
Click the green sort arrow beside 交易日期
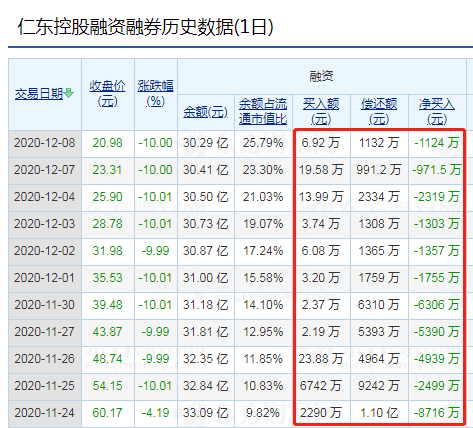click(68, 93)
